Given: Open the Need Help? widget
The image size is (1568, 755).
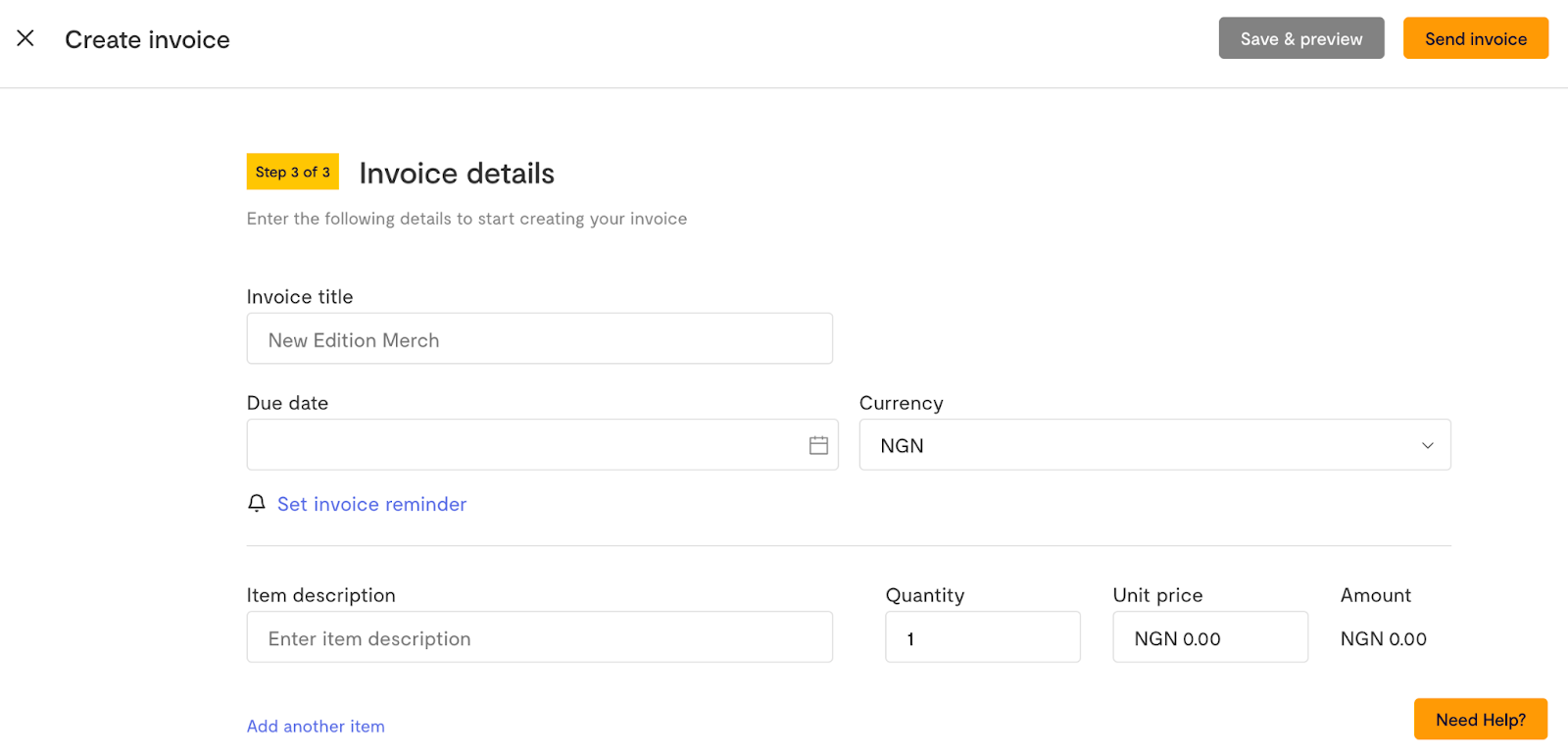Looking at the screenshot, I should (1480, 720).
